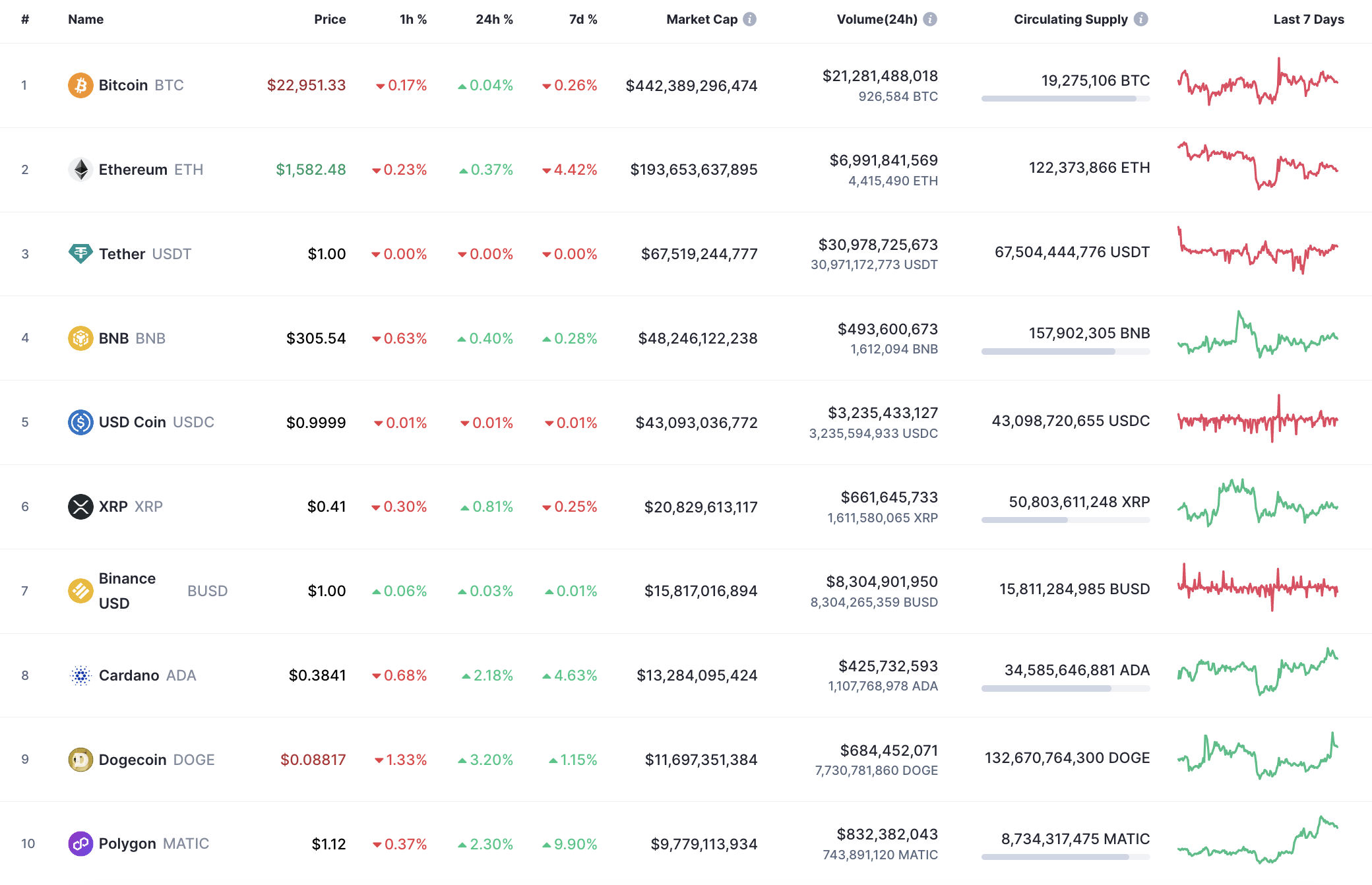Click the Dogecoin 7-day sparkline chart
This screenshot has height=885, width=1372.
tap(1257, 760)
